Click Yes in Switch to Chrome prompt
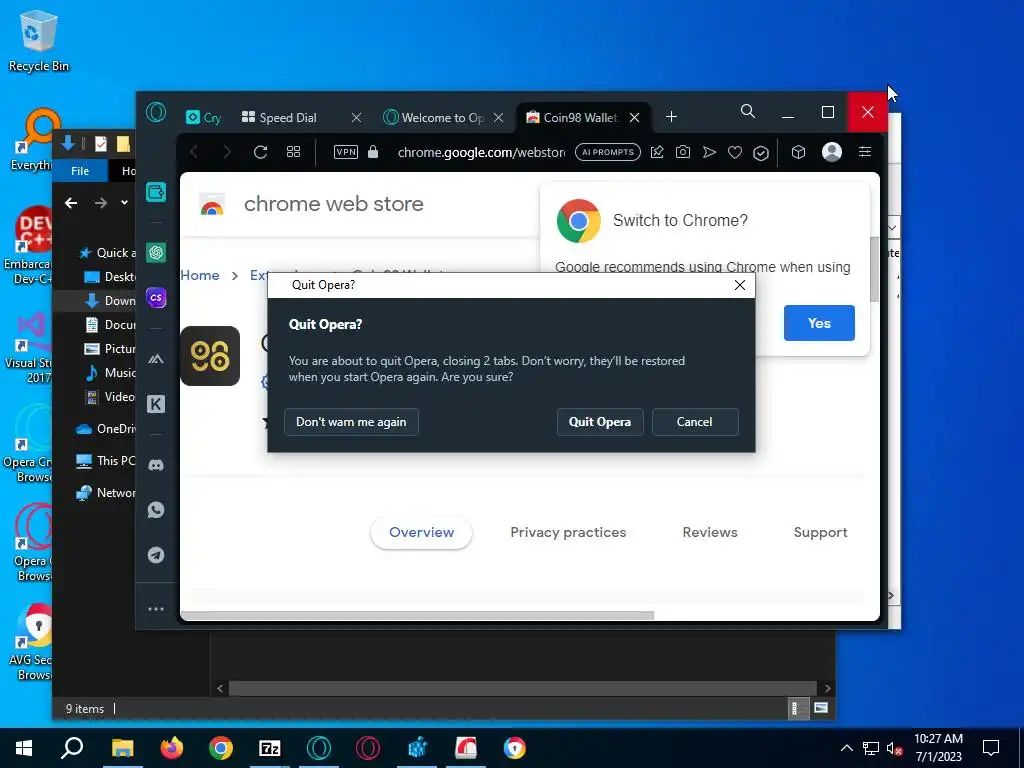Viewport: 1024px width, 768px height. (x=819, y=323)
